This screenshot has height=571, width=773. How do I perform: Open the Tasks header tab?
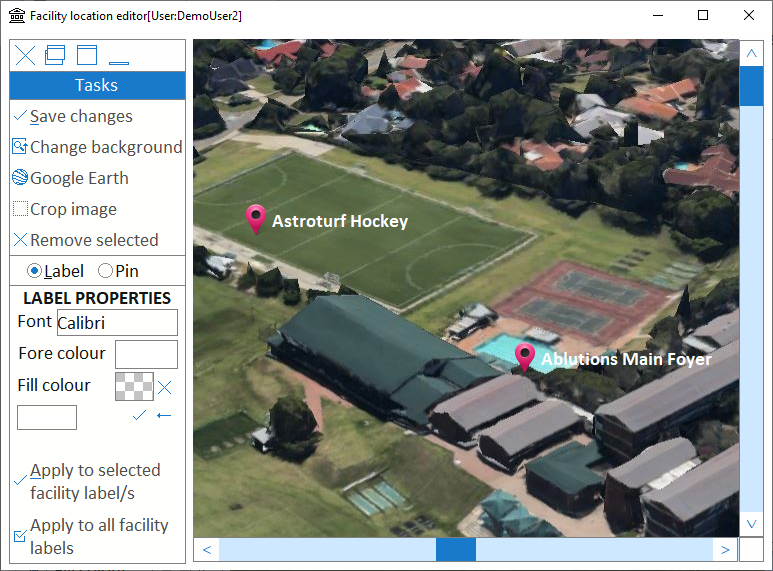[x=97, y=86]
